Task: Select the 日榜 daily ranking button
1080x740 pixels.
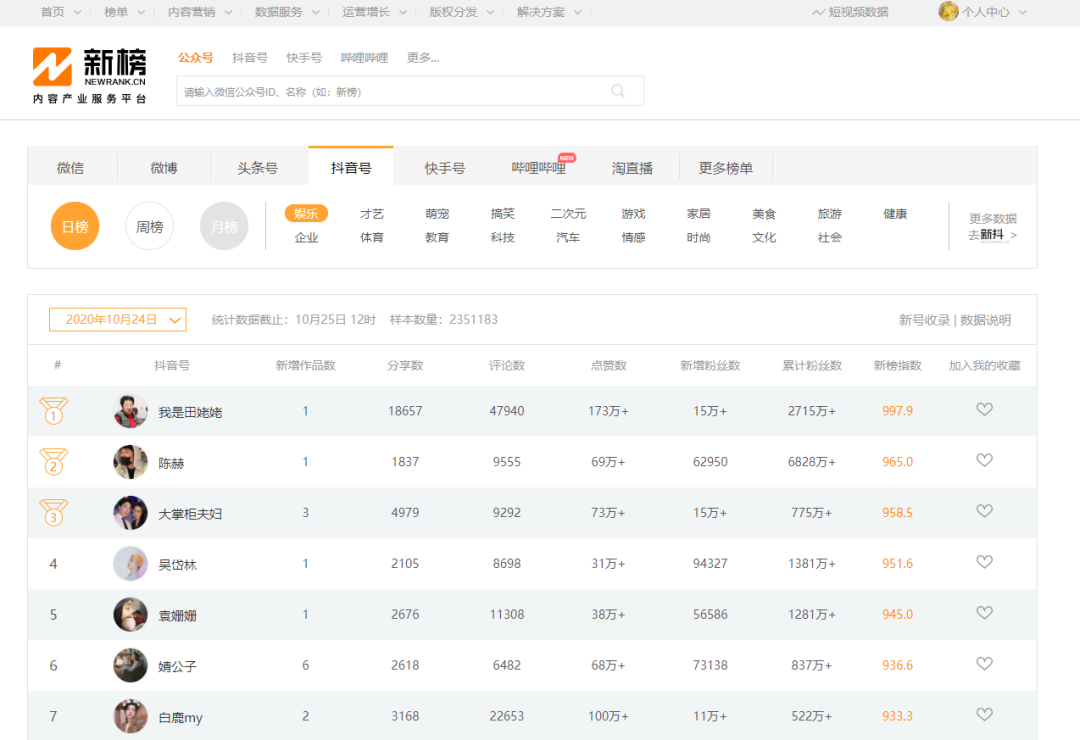Action: 75,226
